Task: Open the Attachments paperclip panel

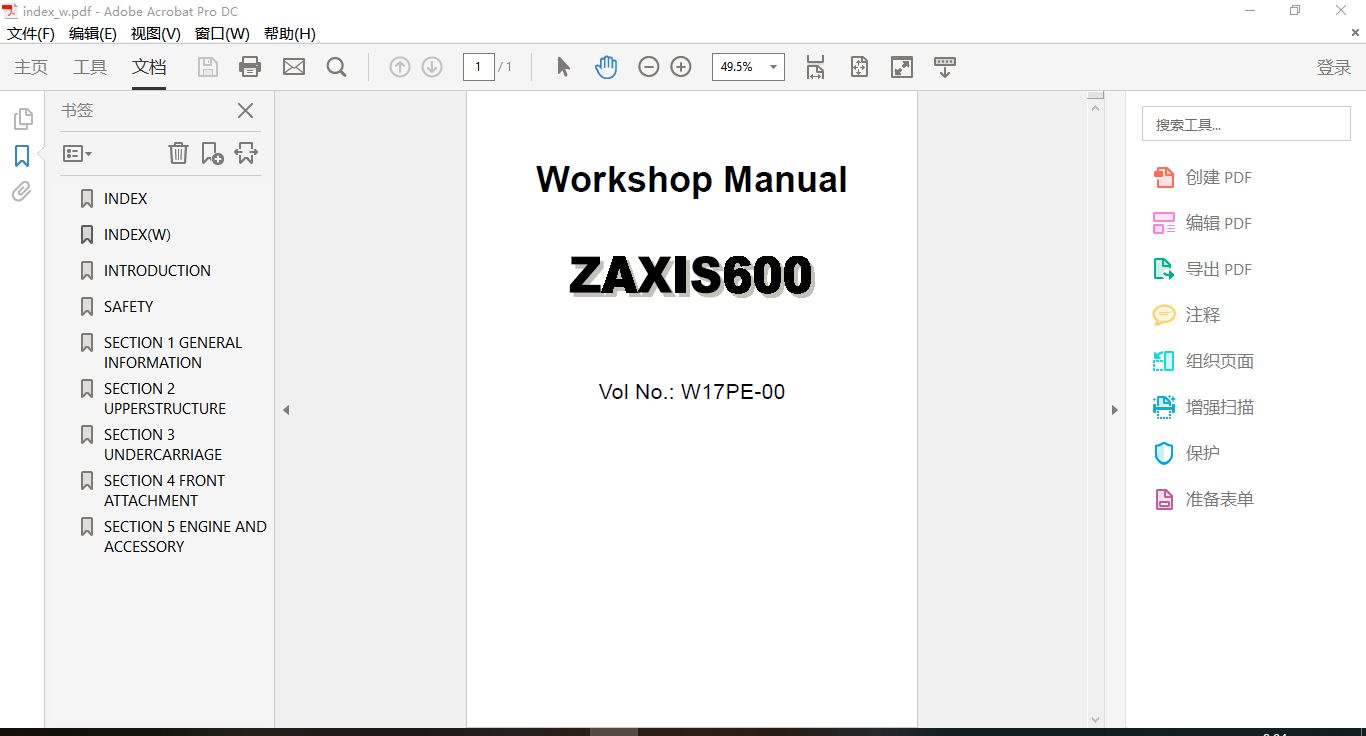Action: 22,191
